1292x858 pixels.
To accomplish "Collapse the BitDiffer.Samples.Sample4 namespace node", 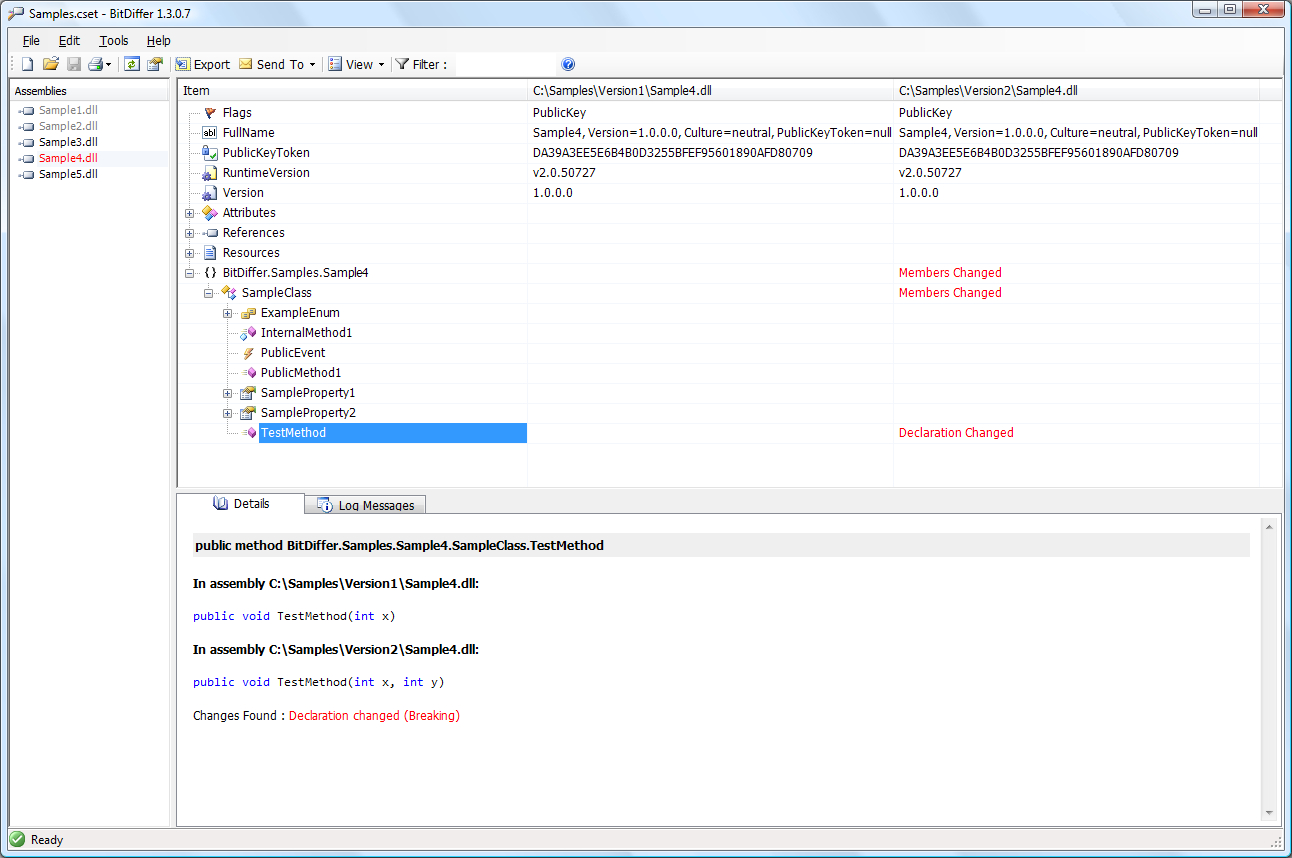I will (190, 273).
